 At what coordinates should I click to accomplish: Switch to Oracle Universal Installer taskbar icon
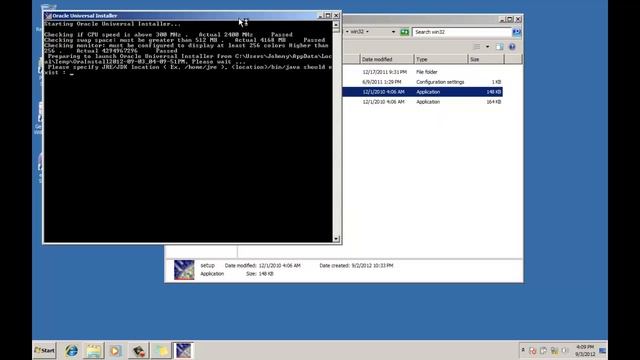tap(183, 351)
